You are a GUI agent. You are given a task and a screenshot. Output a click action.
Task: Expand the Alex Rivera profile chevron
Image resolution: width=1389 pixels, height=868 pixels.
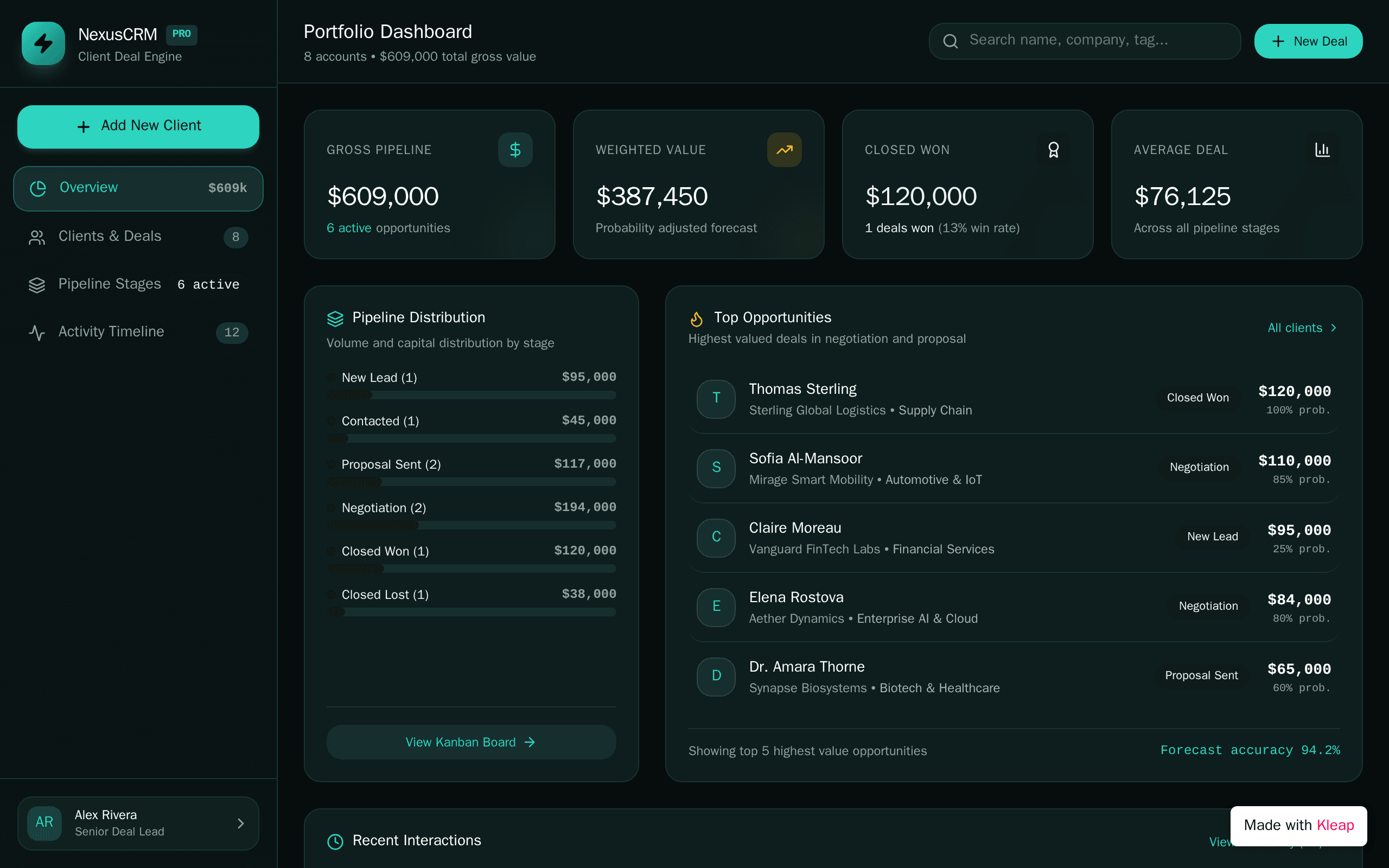click(x=240, y=823)
